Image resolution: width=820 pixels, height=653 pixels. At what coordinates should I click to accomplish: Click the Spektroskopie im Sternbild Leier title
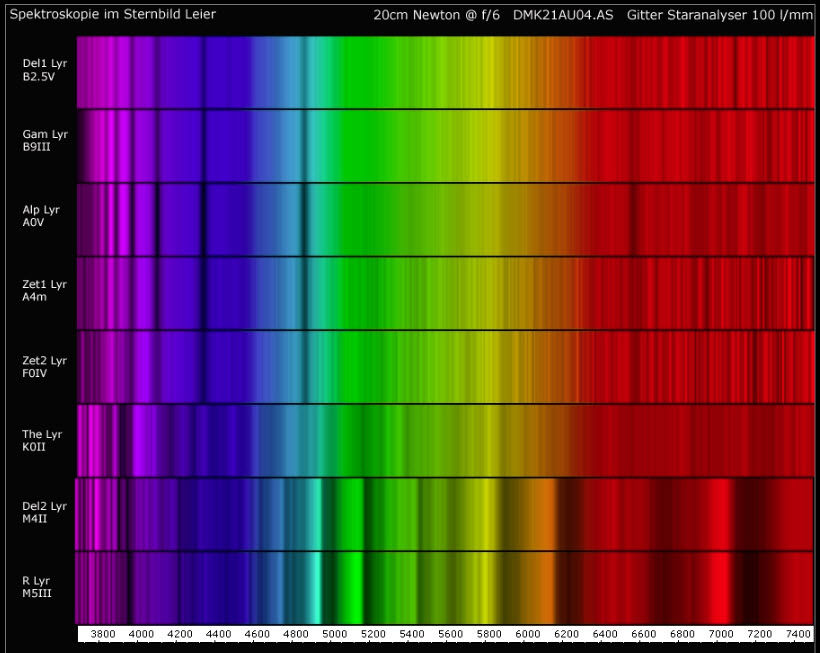(x=111, y=14)
